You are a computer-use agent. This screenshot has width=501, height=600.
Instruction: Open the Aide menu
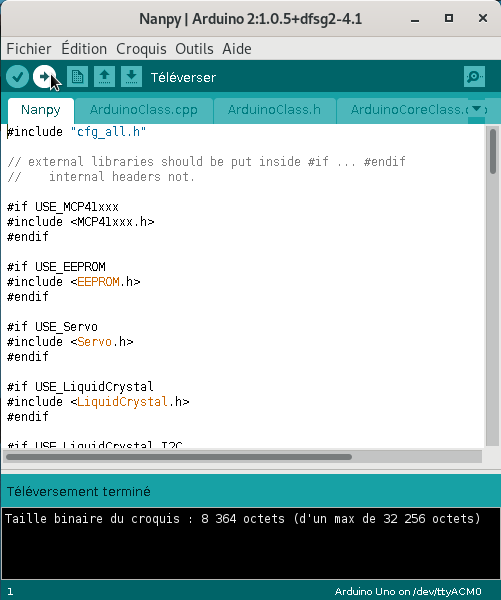(x=237, y=49)
